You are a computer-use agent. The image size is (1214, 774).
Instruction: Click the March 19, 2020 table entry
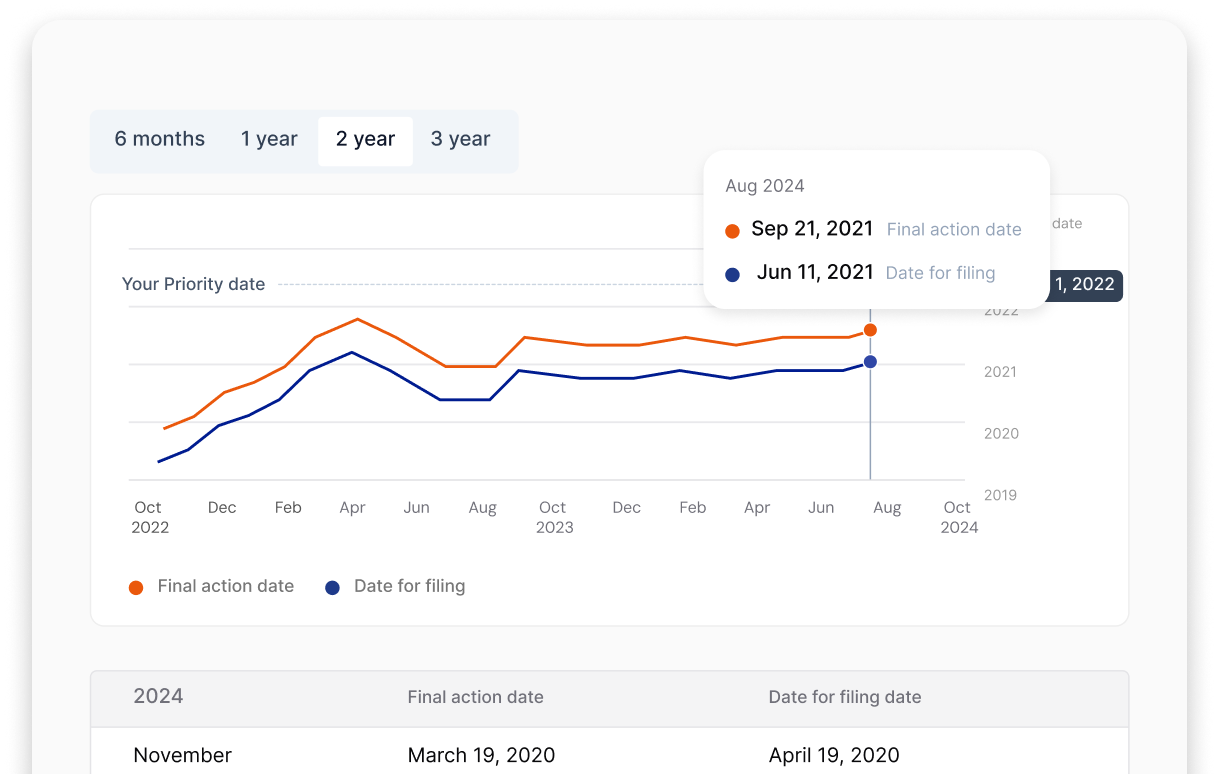pyautogui.click(x=481, y=755)
